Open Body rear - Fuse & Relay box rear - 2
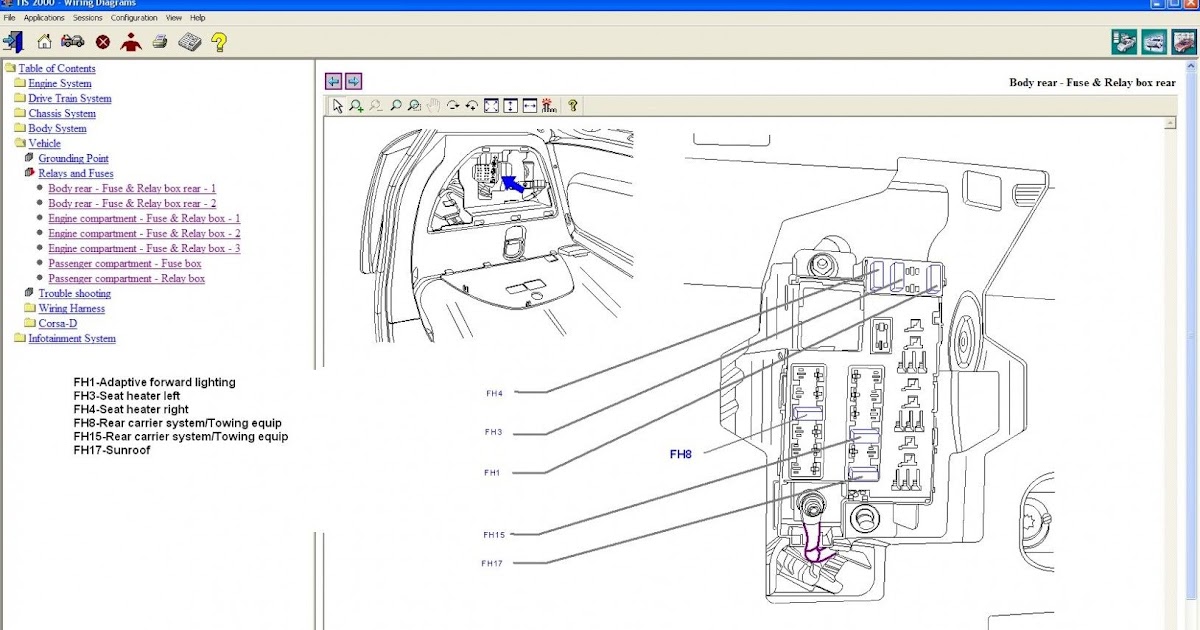The height and width of the screenshot is (630, 1200). [x=132, y=203]
